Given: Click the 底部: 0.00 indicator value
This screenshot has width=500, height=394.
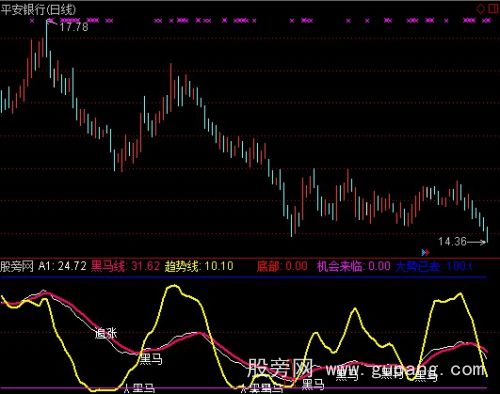Looking at the screenshot, I should (282, 266).
